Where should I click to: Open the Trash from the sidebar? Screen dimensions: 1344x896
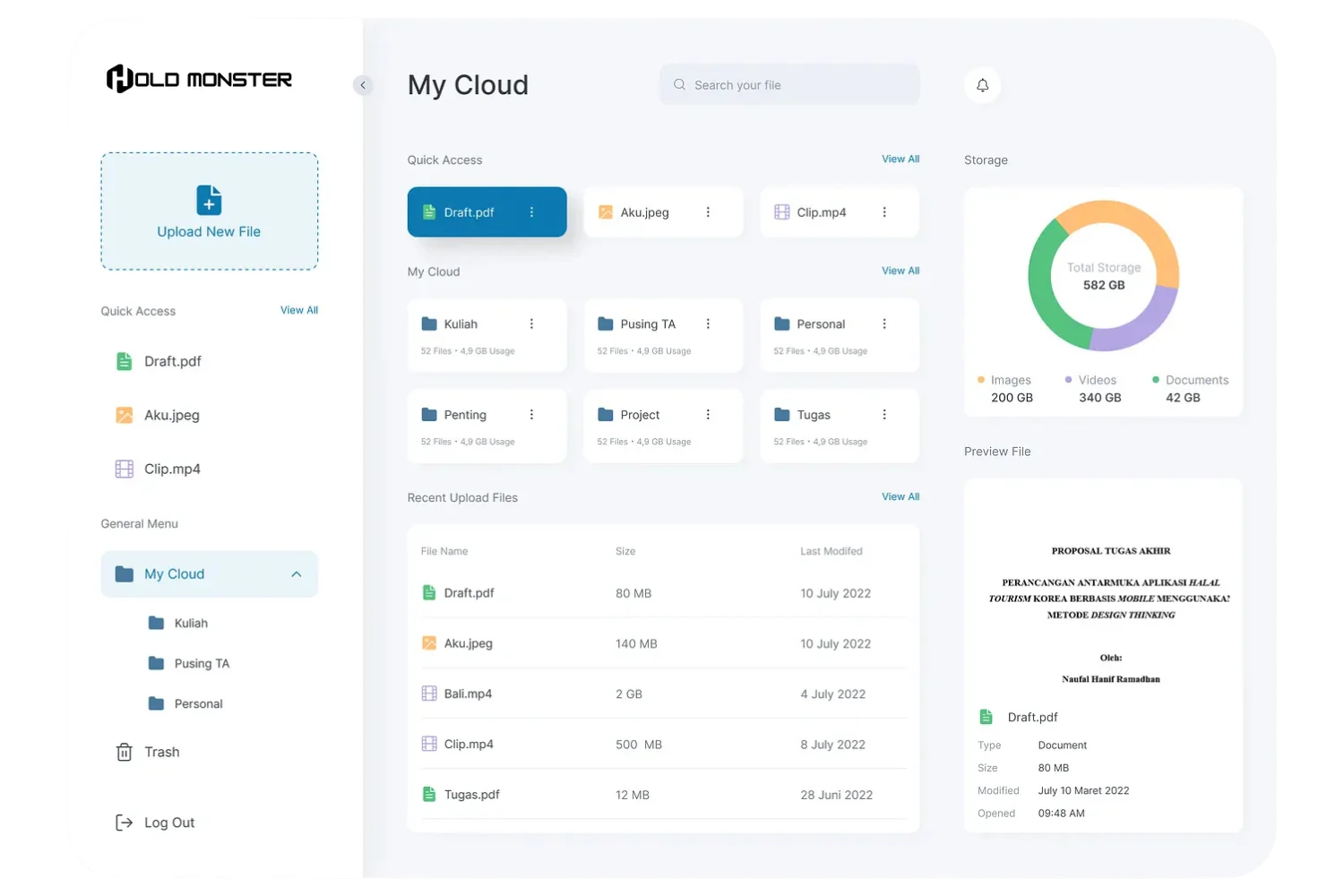pos(161,752)
